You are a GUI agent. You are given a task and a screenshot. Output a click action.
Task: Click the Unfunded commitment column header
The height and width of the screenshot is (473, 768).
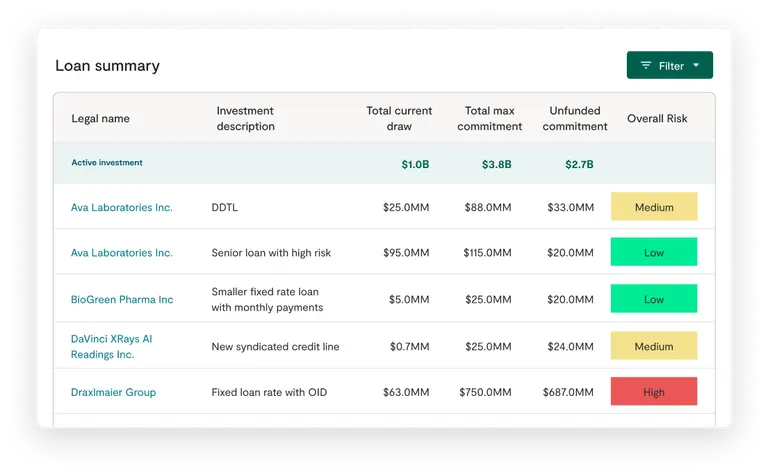click(x=575, y=118)
